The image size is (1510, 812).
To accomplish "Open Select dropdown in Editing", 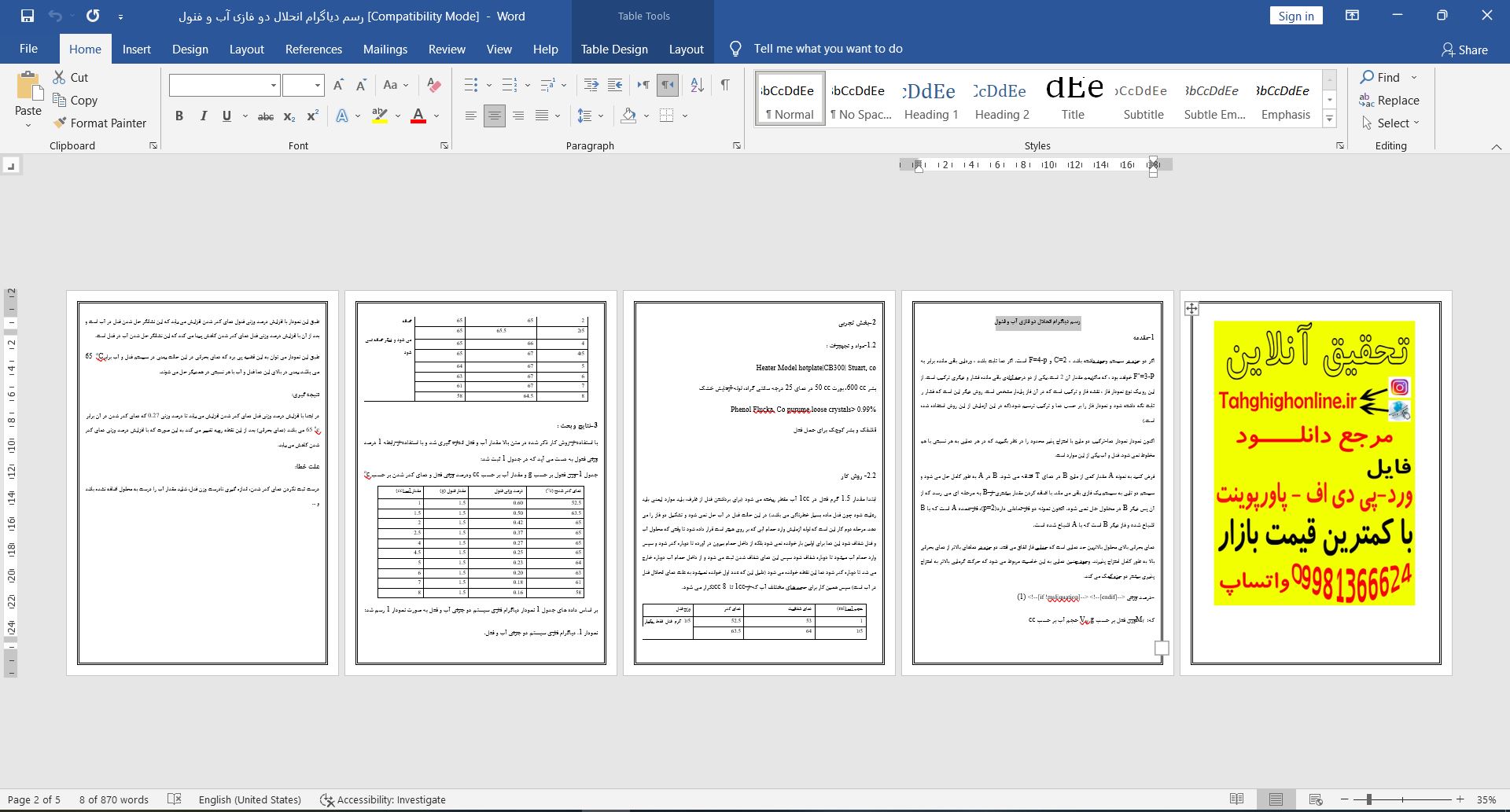I will tap(1391, 123).
